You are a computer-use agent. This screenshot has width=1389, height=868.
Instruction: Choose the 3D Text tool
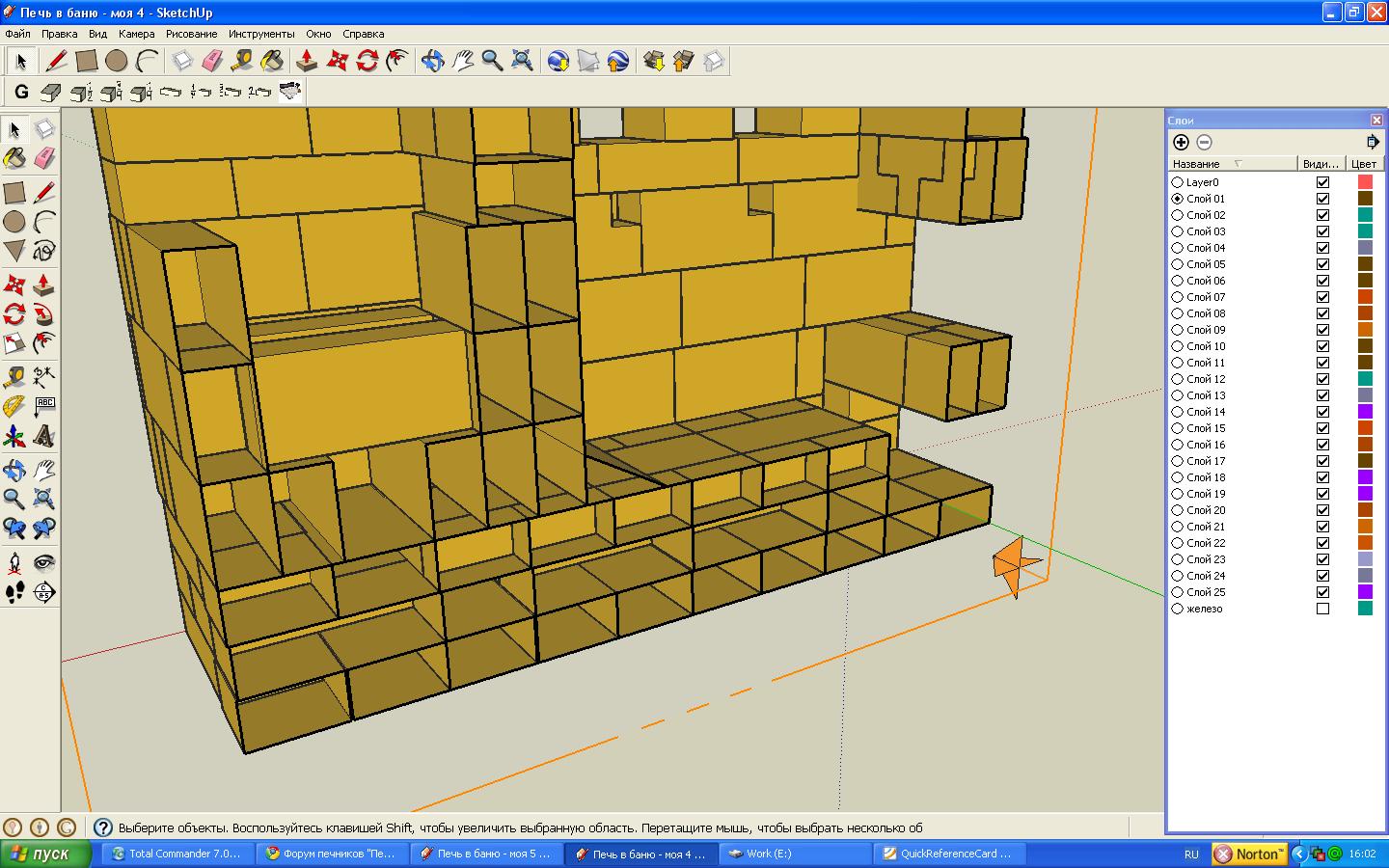(43, 437)
